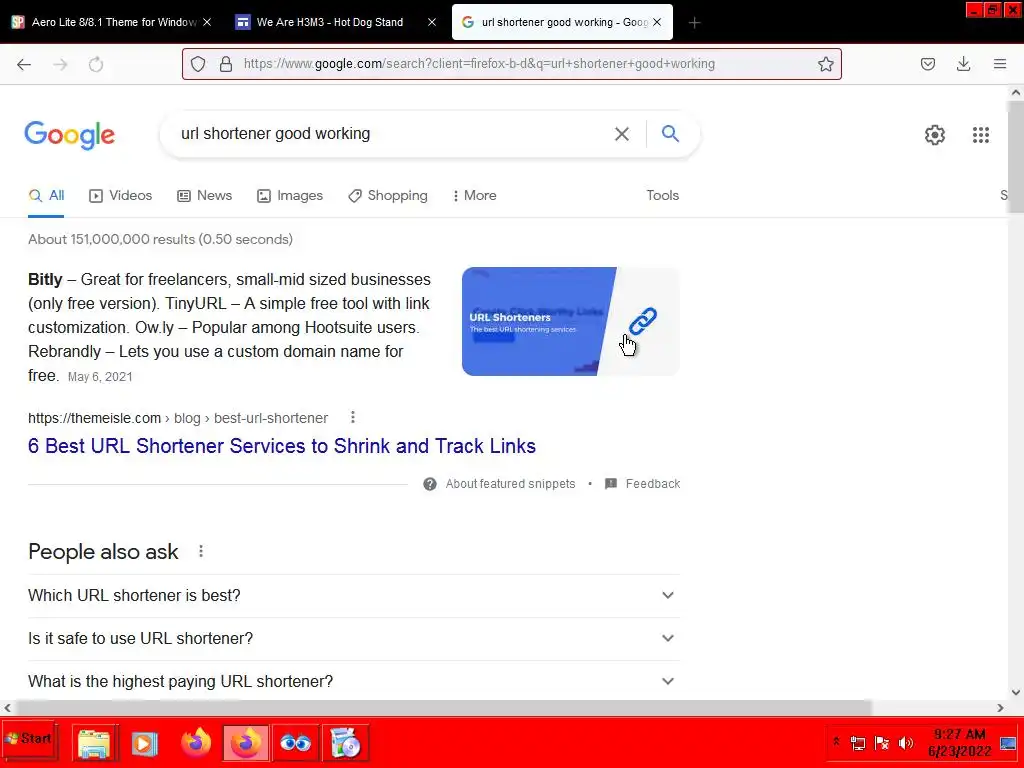Screen dimensions: 1024x768
Task: Open the software installer disc taskbar icon
Action: tap(346, 743)
